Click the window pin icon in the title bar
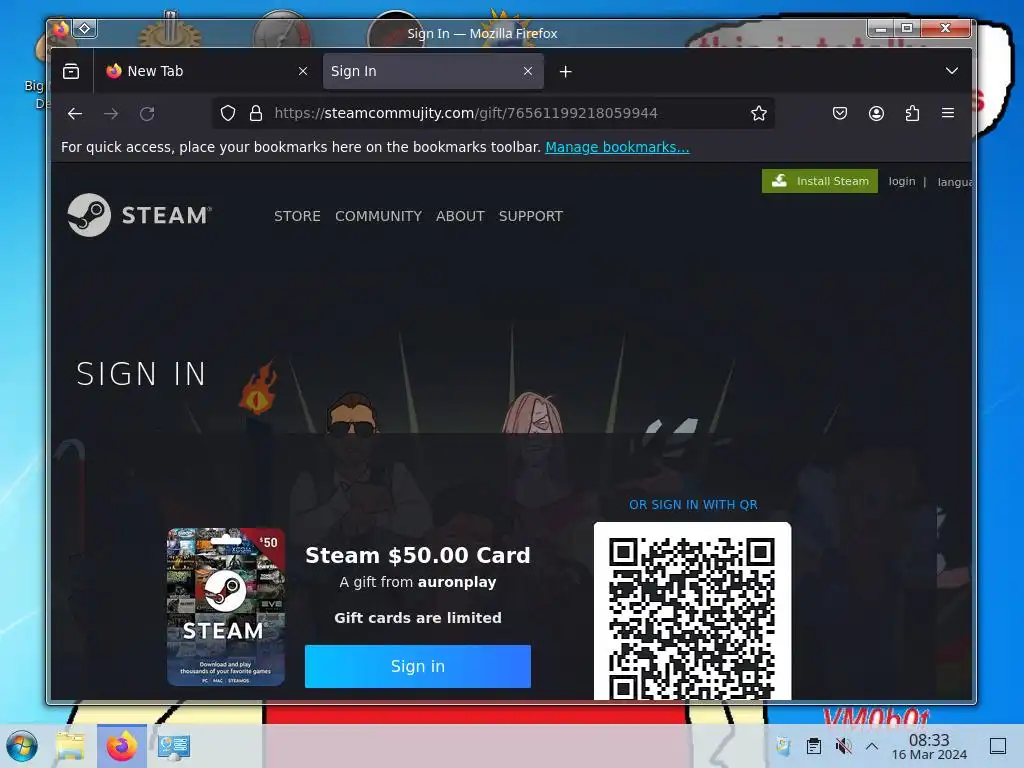1024x768 pixels. (x=85, y=28)
